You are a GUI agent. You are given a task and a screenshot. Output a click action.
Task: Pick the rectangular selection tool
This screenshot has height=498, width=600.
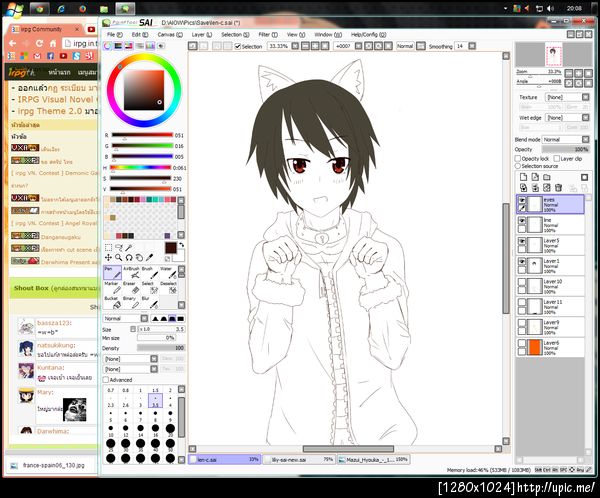click(109, 248)
